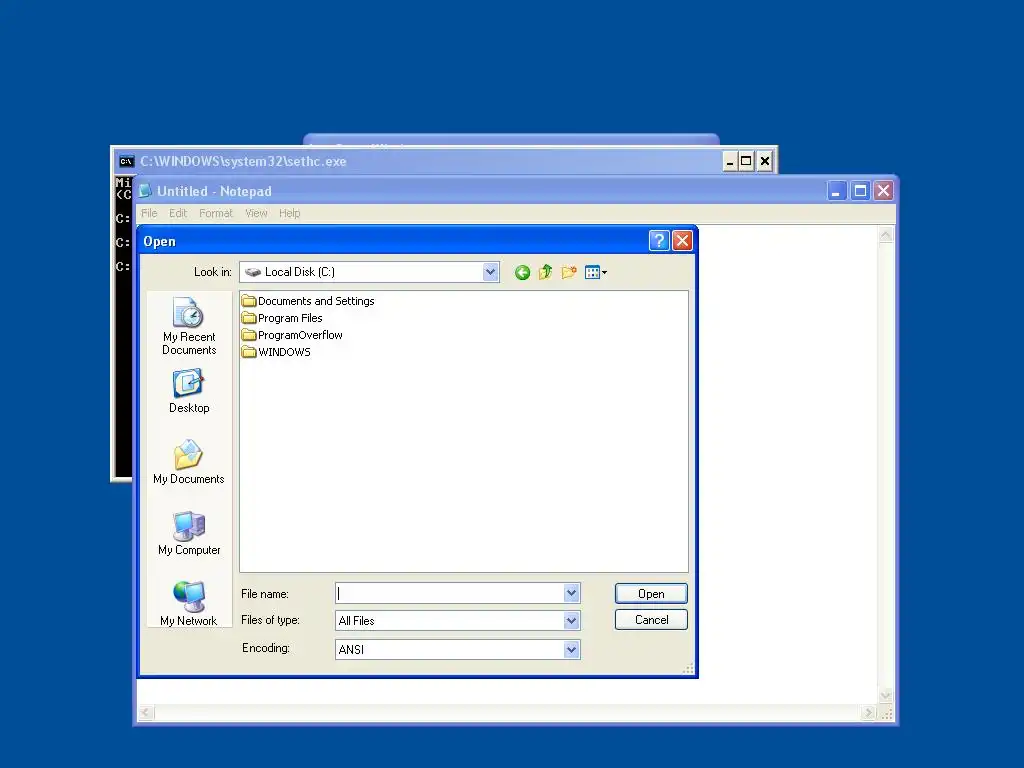Image resolution: width=1024 pixels, height=768 pixels.
Task: Click Notepad title bar icon
Action: point(145,191)
